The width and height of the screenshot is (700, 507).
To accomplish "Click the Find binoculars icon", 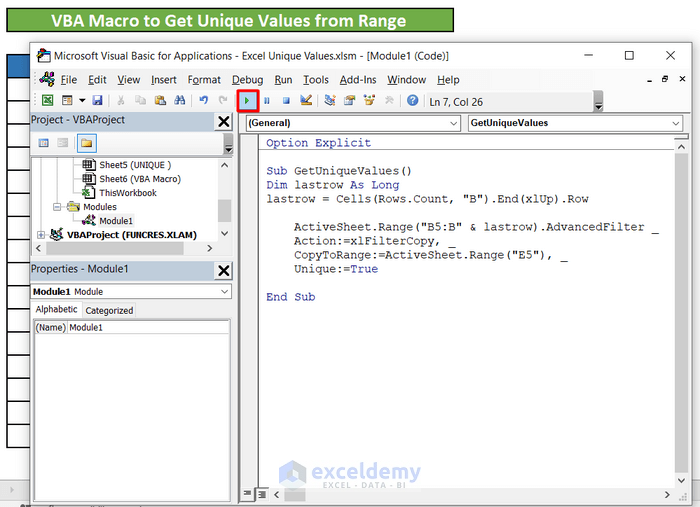I will [179, 100].
